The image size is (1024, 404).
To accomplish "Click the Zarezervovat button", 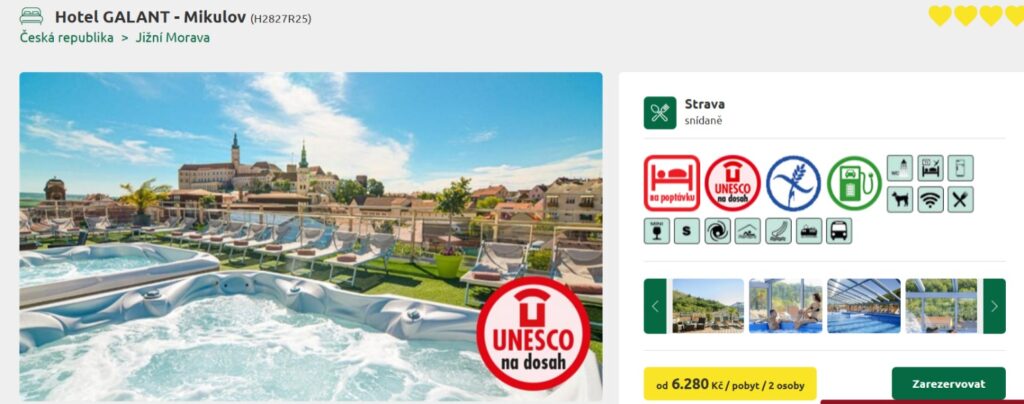I will [x=948, y=384].
